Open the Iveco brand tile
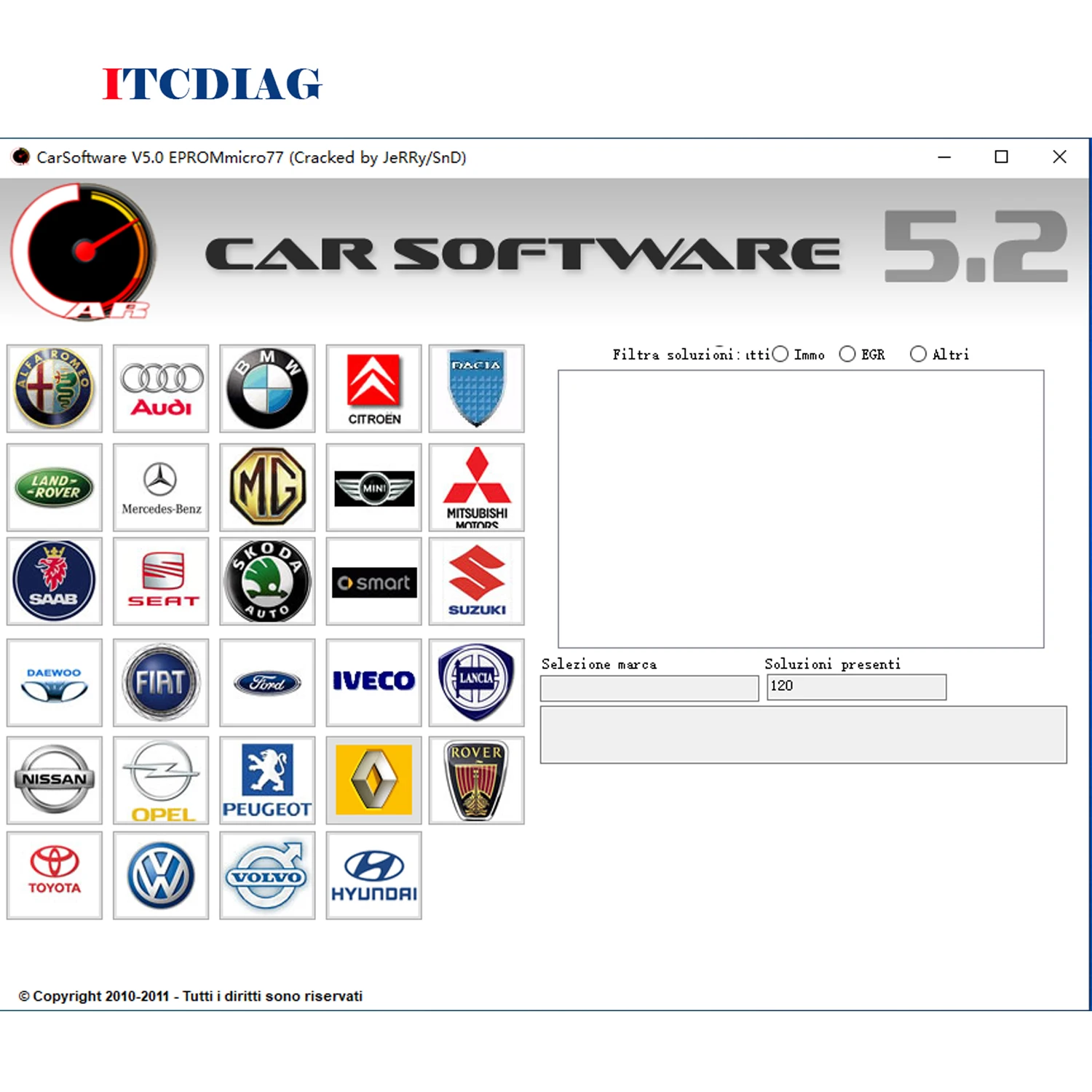The width and height of the screenshot is (1092, 1092). [x=373, y=682]
